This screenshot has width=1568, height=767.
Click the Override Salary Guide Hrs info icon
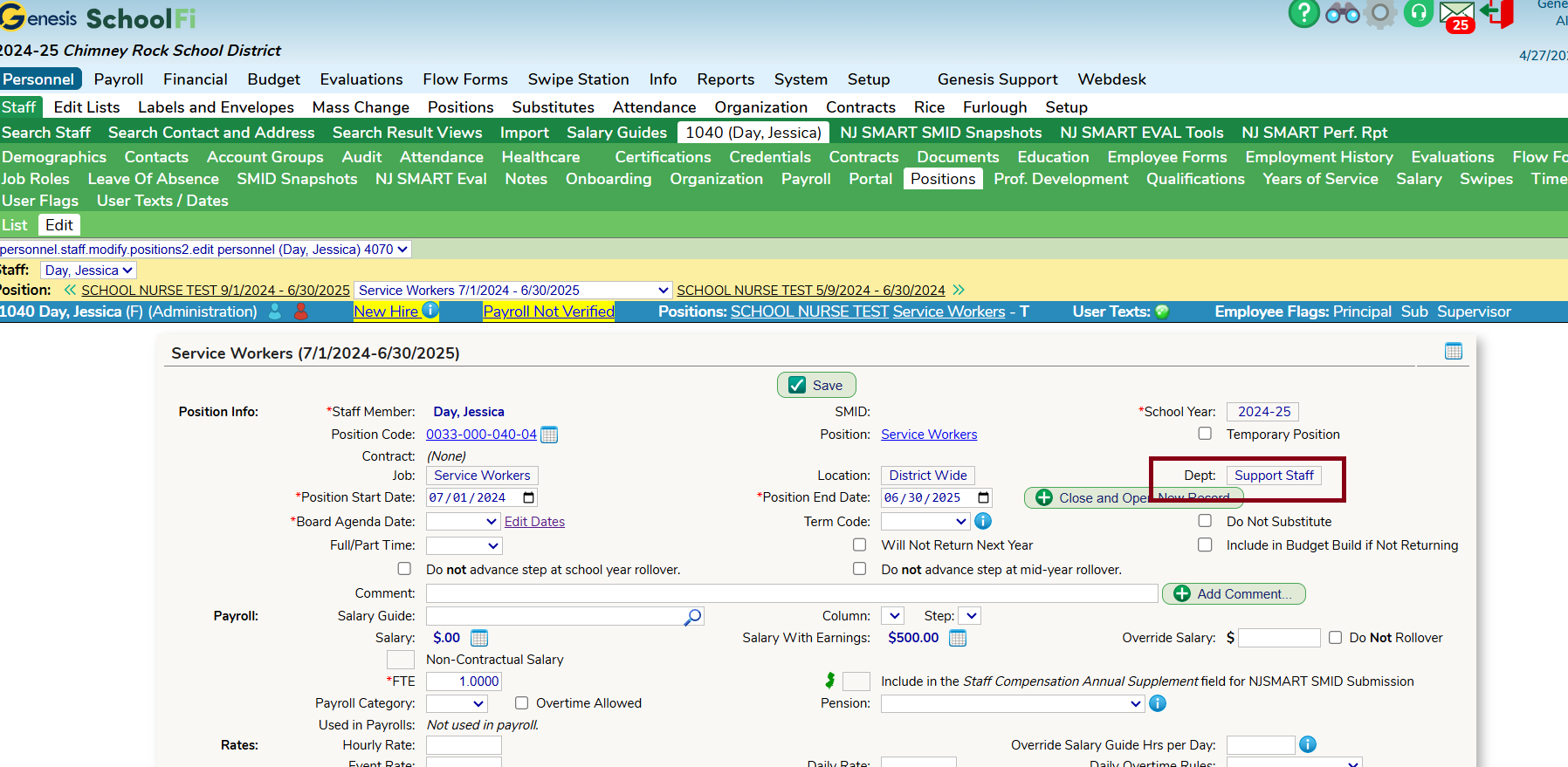pyautogui.click(x=1308, y=744)
